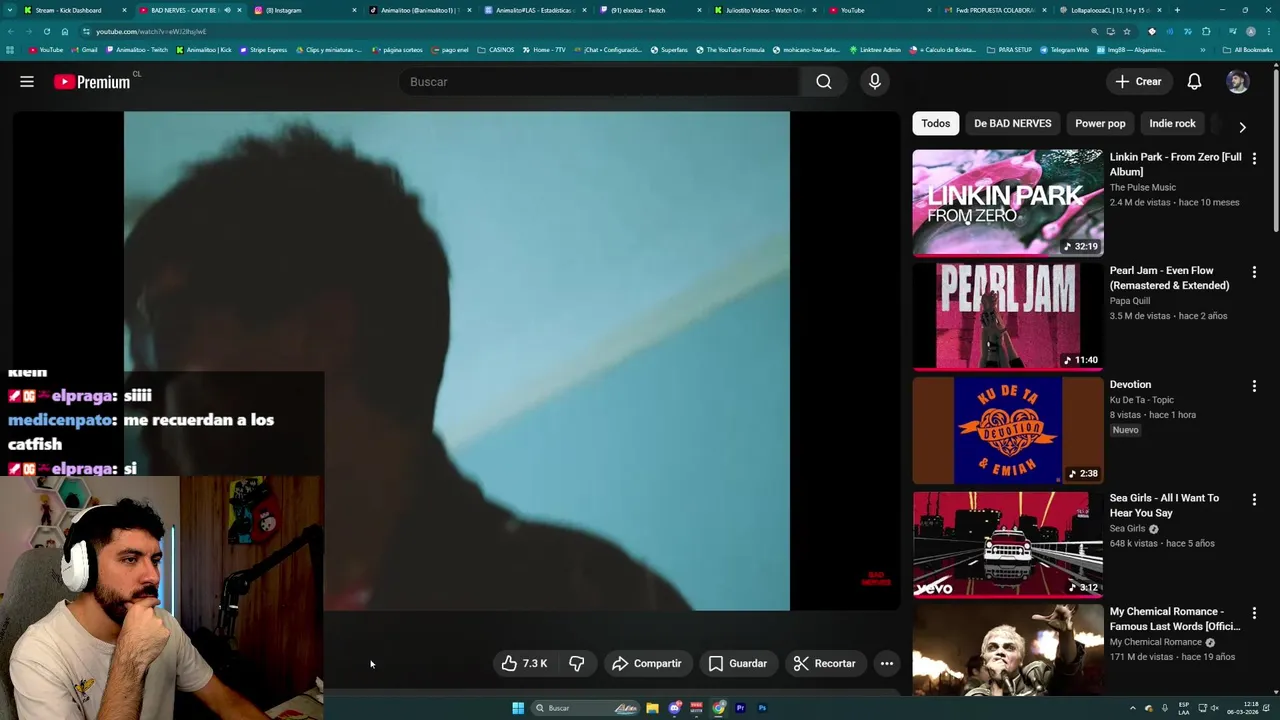Click the Windows taskbar Buscar search box

click(x=585, y=708)
